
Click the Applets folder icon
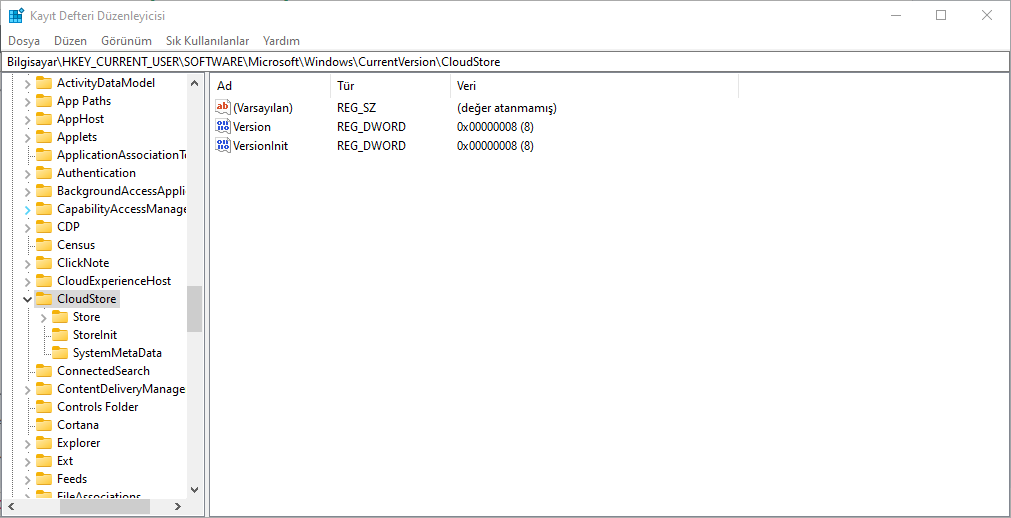[44, 137]
